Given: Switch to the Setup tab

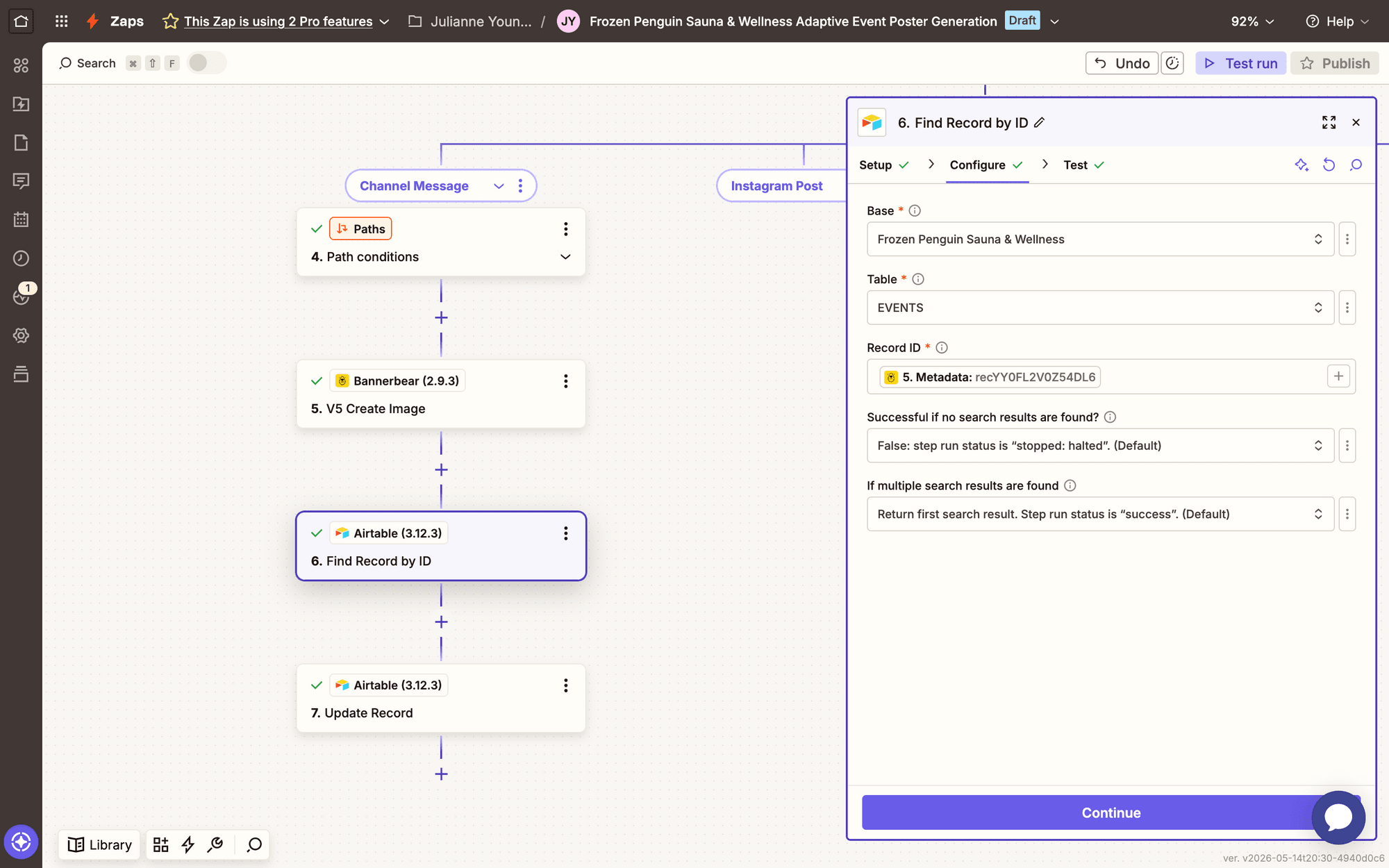Looking at the screenshot, I should (x=883, y=165).
